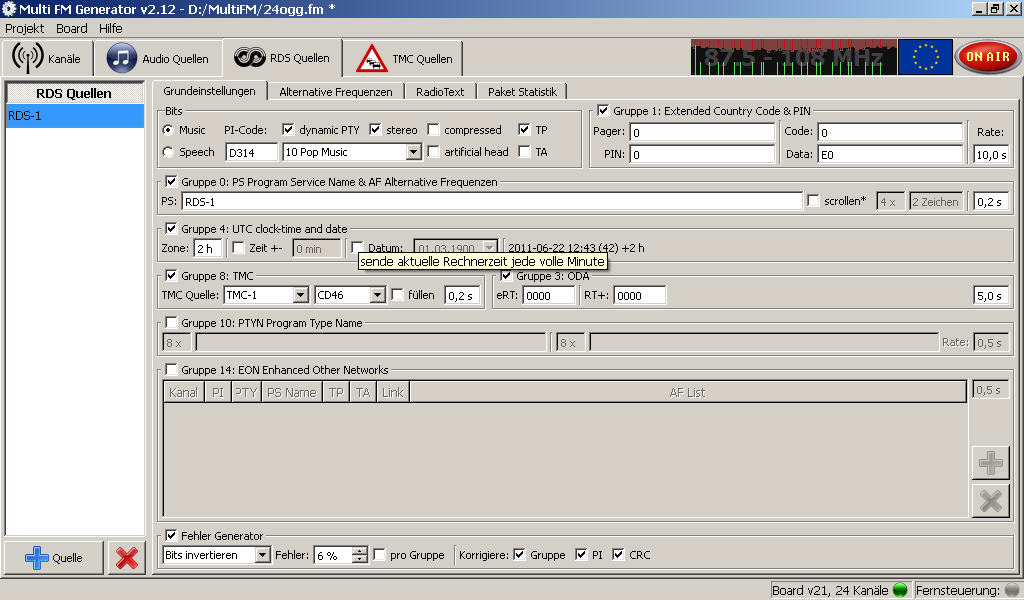Image resolution: width=1024 pixels, height=600 pixels.
Task: Toggle Gruppe 0 PS Program Service checkbox
Action: click(171, 182)
